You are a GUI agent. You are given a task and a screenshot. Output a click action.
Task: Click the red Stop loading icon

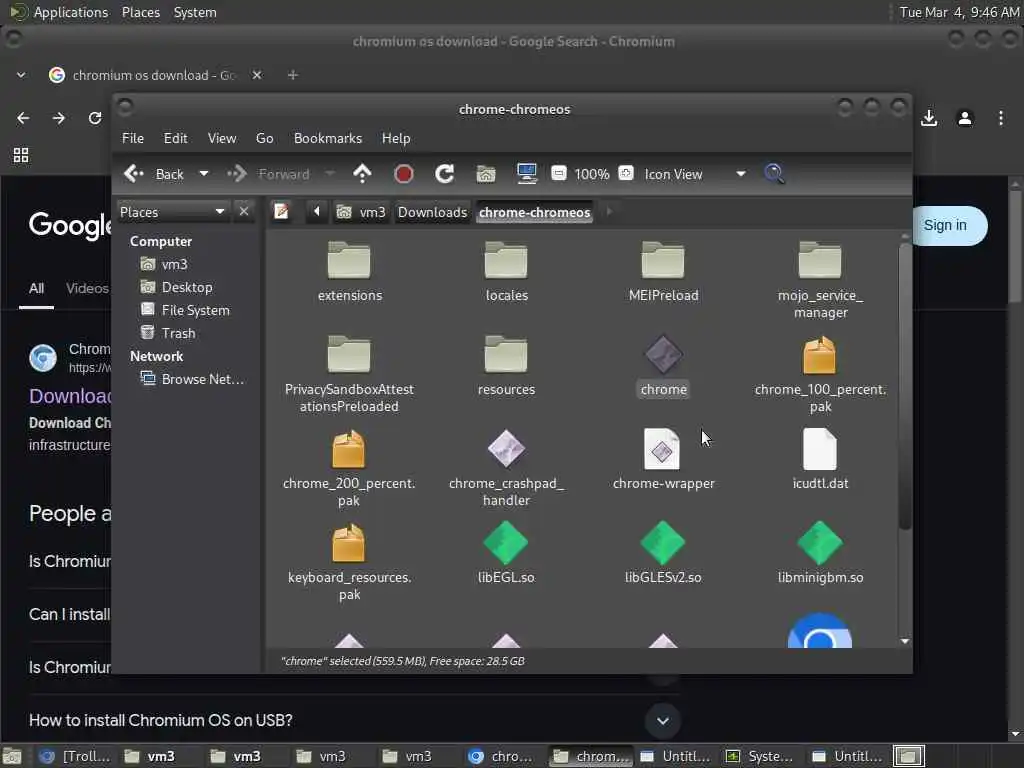point(404,174)
